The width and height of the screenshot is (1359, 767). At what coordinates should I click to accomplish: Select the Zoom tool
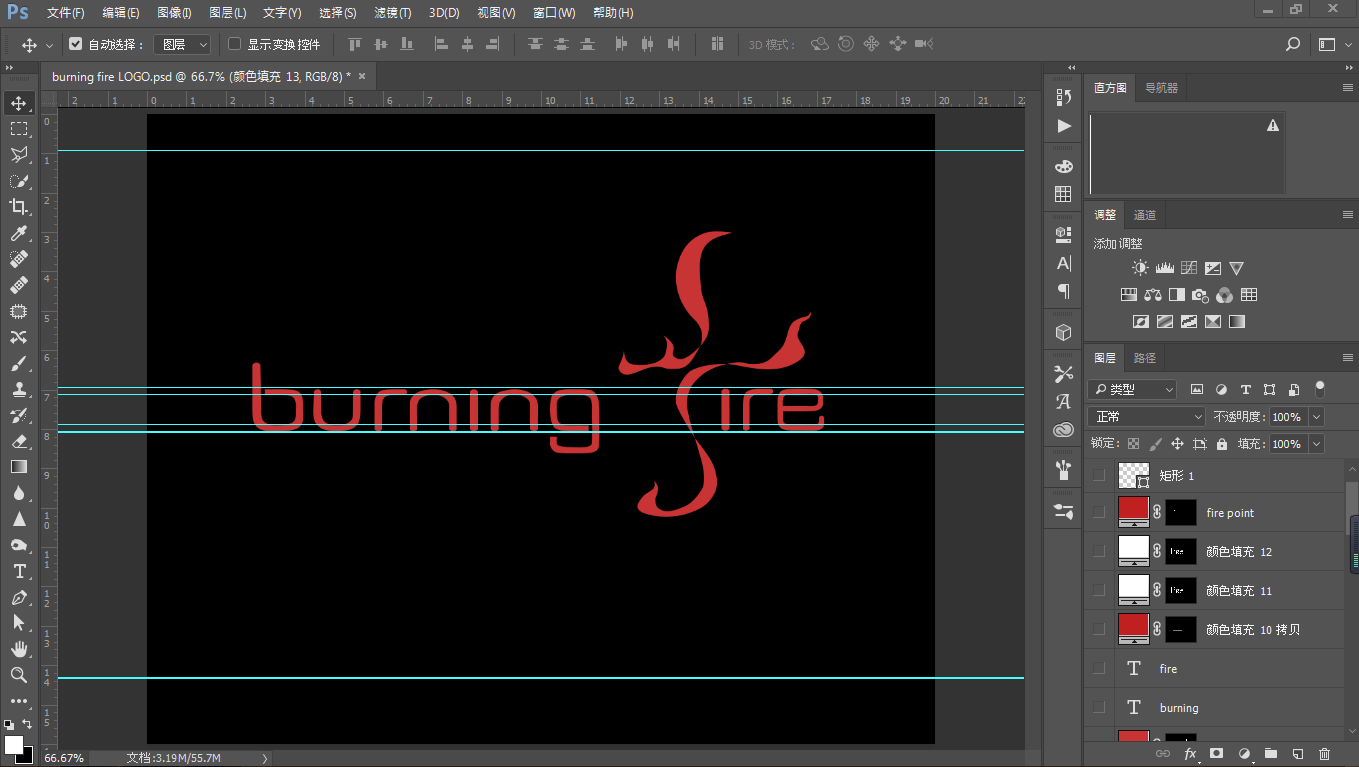tap(18, 675)
